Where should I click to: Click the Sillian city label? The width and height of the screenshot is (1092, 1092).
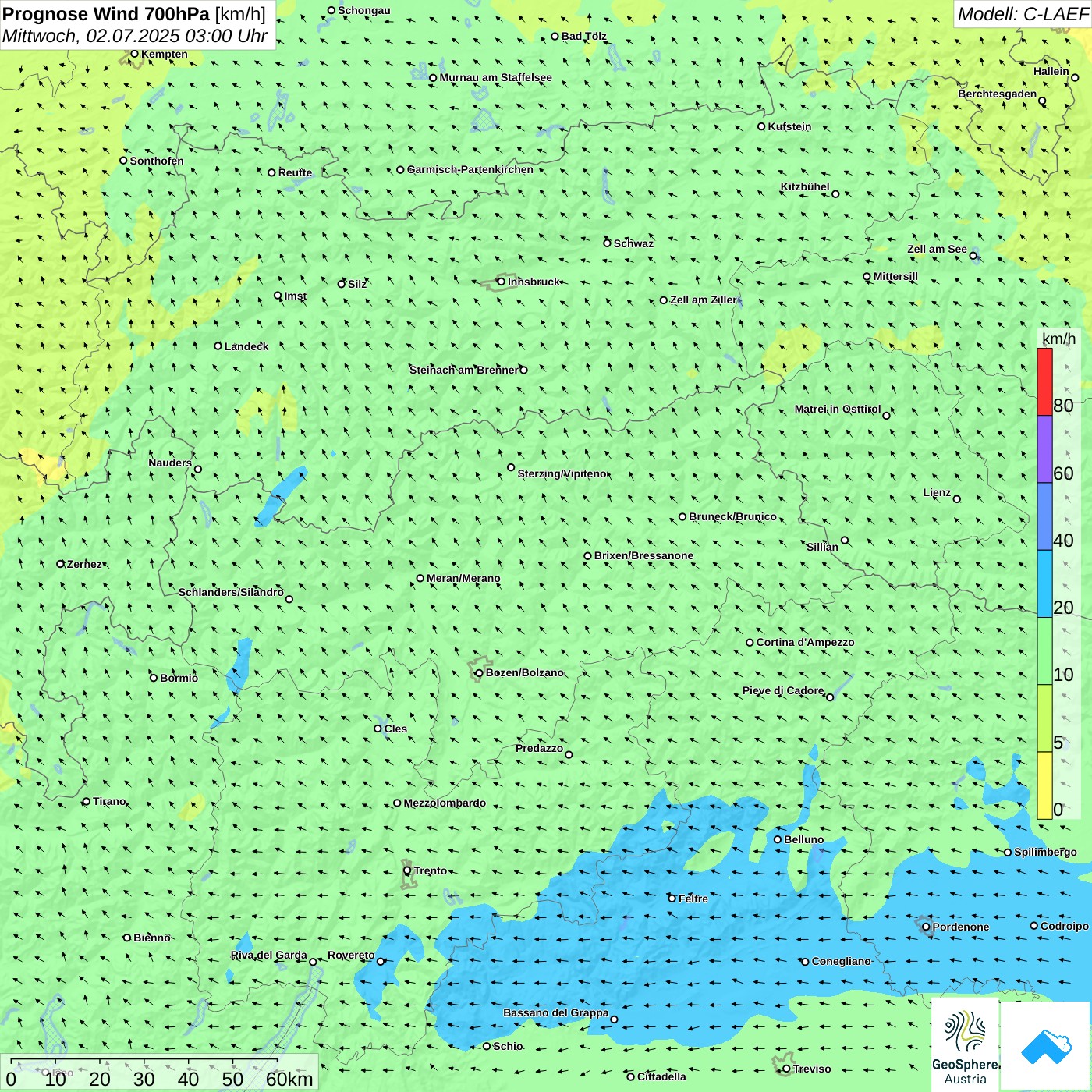822,546
